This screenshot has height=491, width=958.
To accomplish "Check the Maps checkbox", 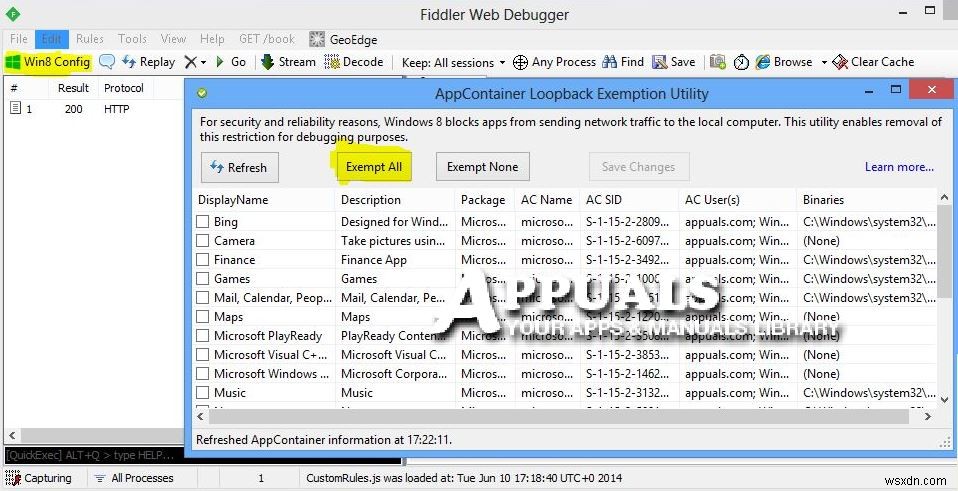I will [x=203, y=316].
